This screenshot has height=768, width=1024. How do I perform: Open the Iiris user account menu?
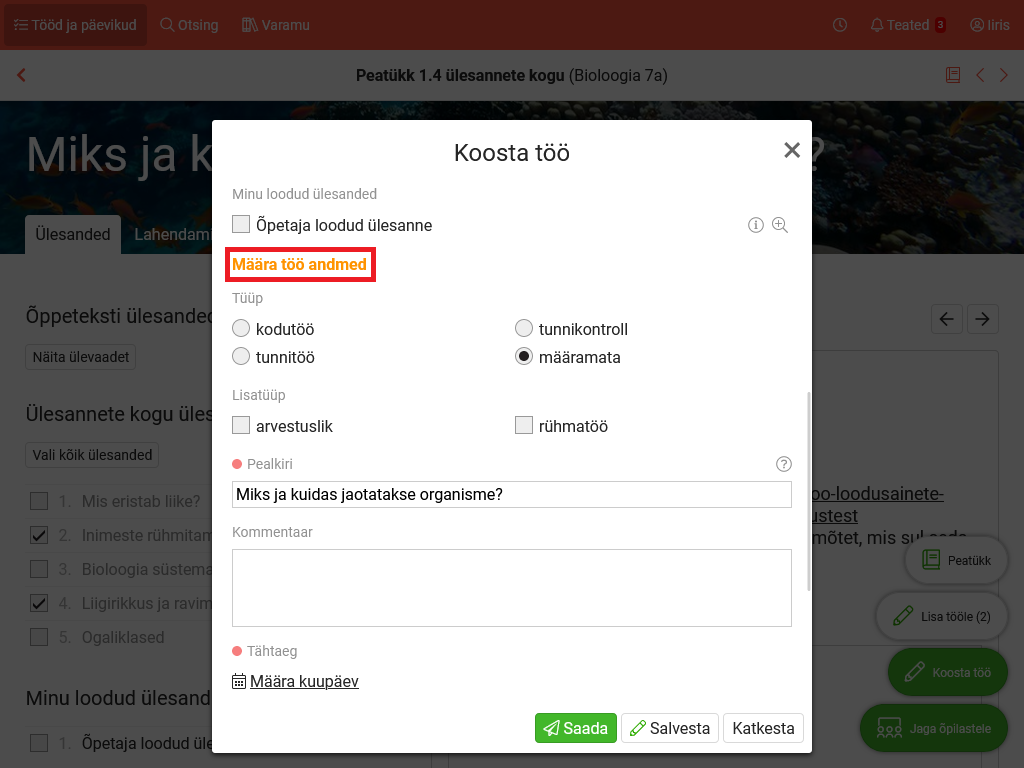tap(989, 25)
